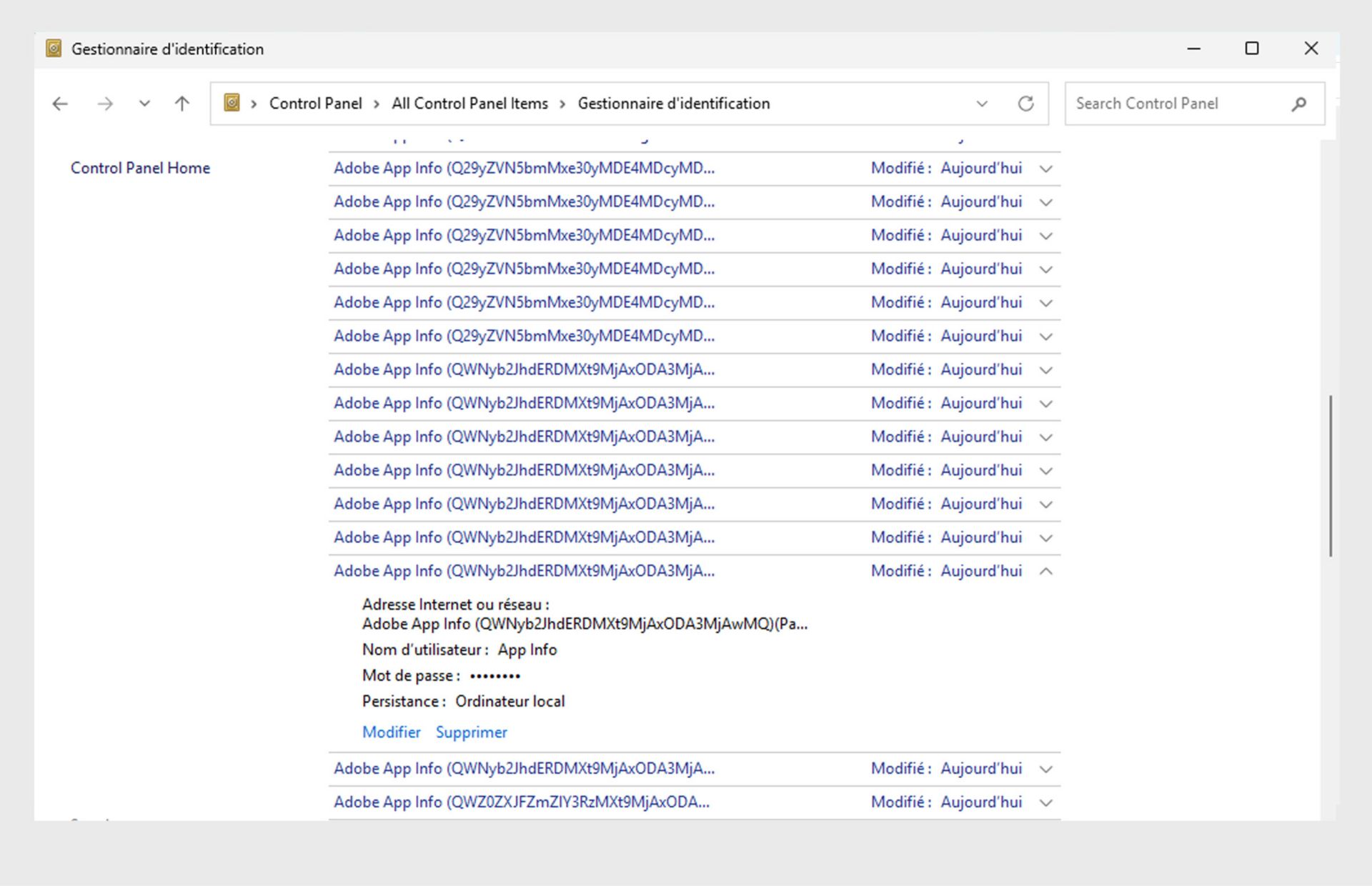The image size is (1372, 886).
Task: Click the Gestionnaire d'identification title bar icon
Action: coord(54,49)
